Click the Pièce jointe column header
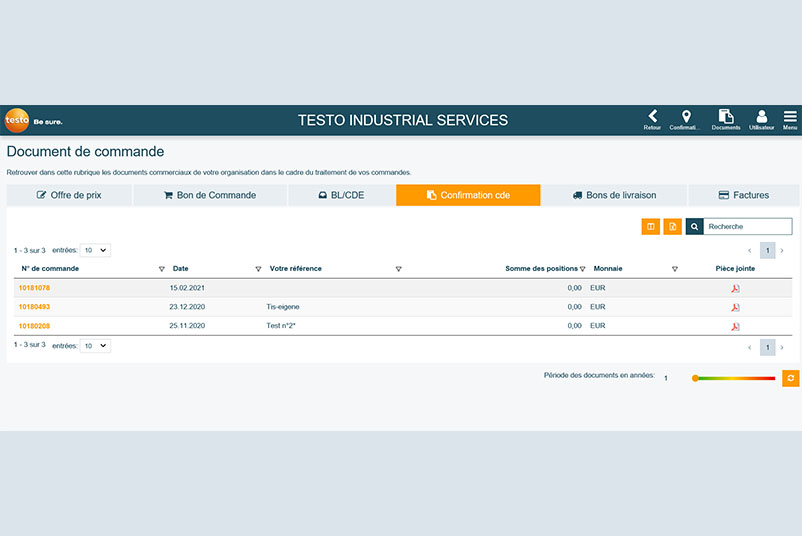 [735, 269]
